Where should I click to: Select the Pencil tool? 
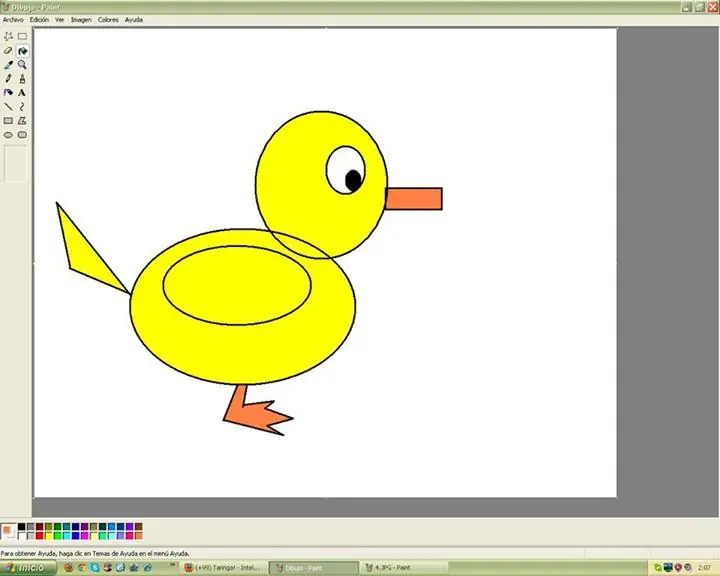(x=8, y=79)
